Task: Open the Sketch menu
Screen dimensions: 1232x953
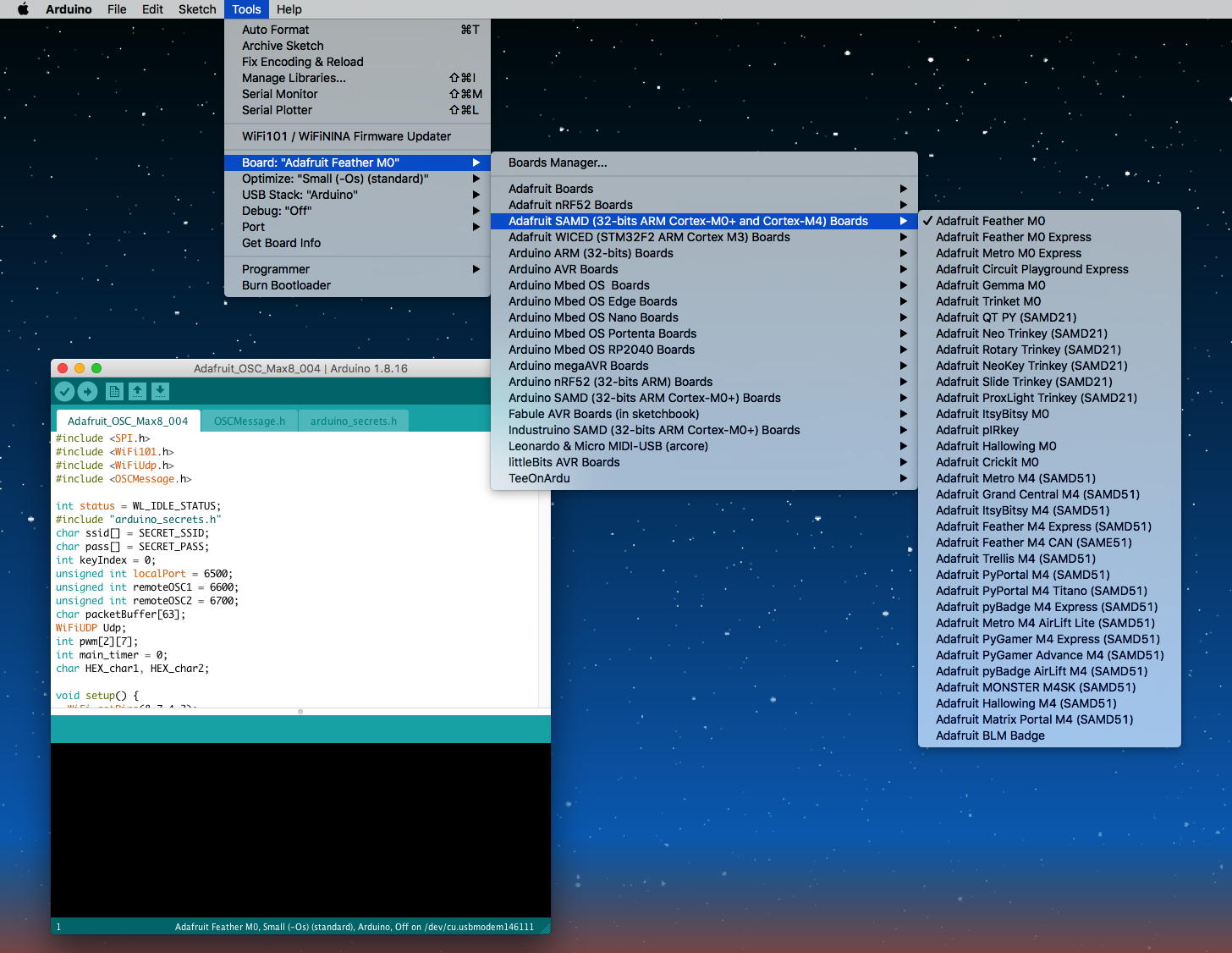Action: 197,9
